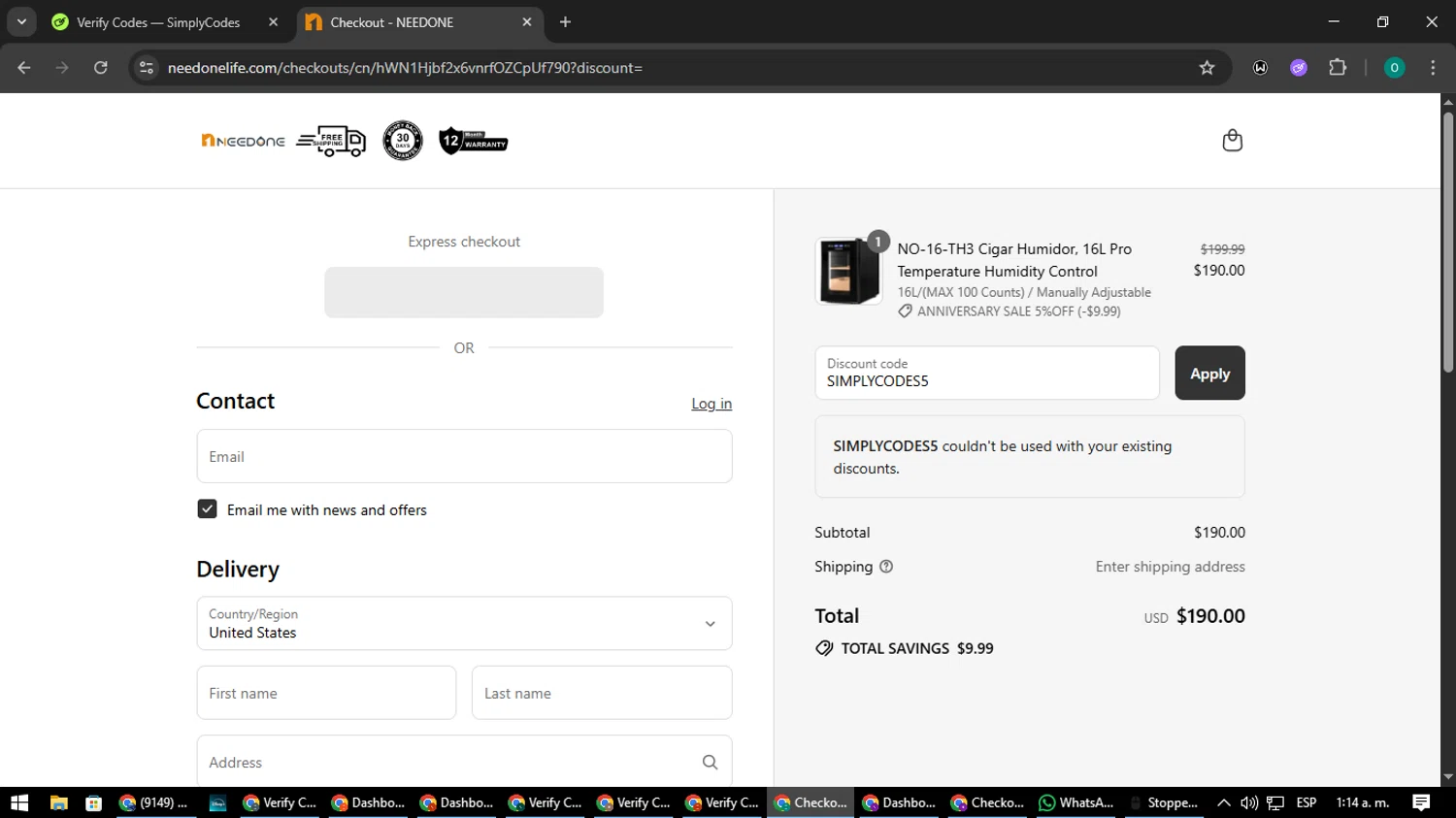Screen dimensions: 1456x818
Task: Open a new browser tab
Action: click(x=565, y=22)
